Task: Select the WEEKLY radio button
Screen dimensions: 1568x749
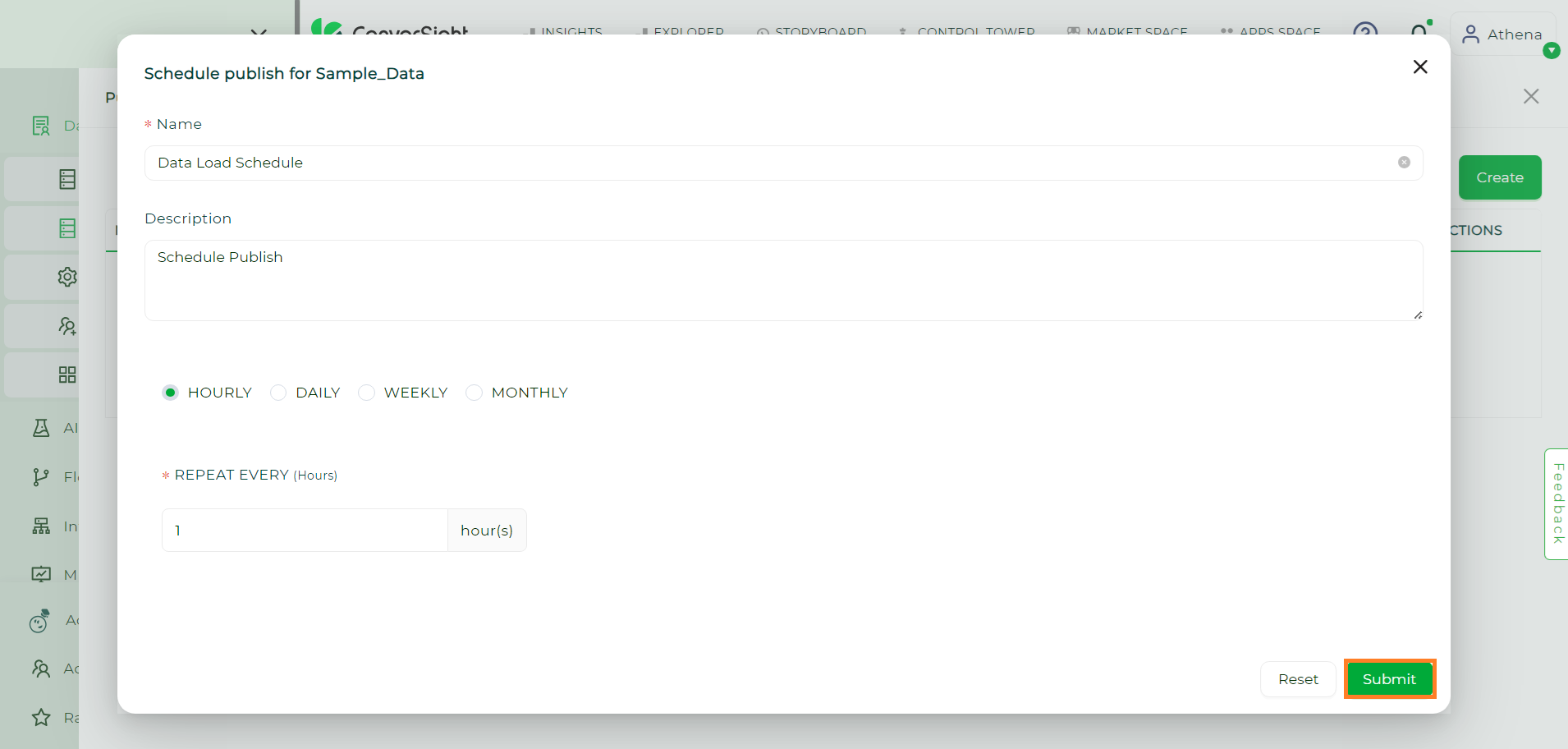Action: coord(366,393)
